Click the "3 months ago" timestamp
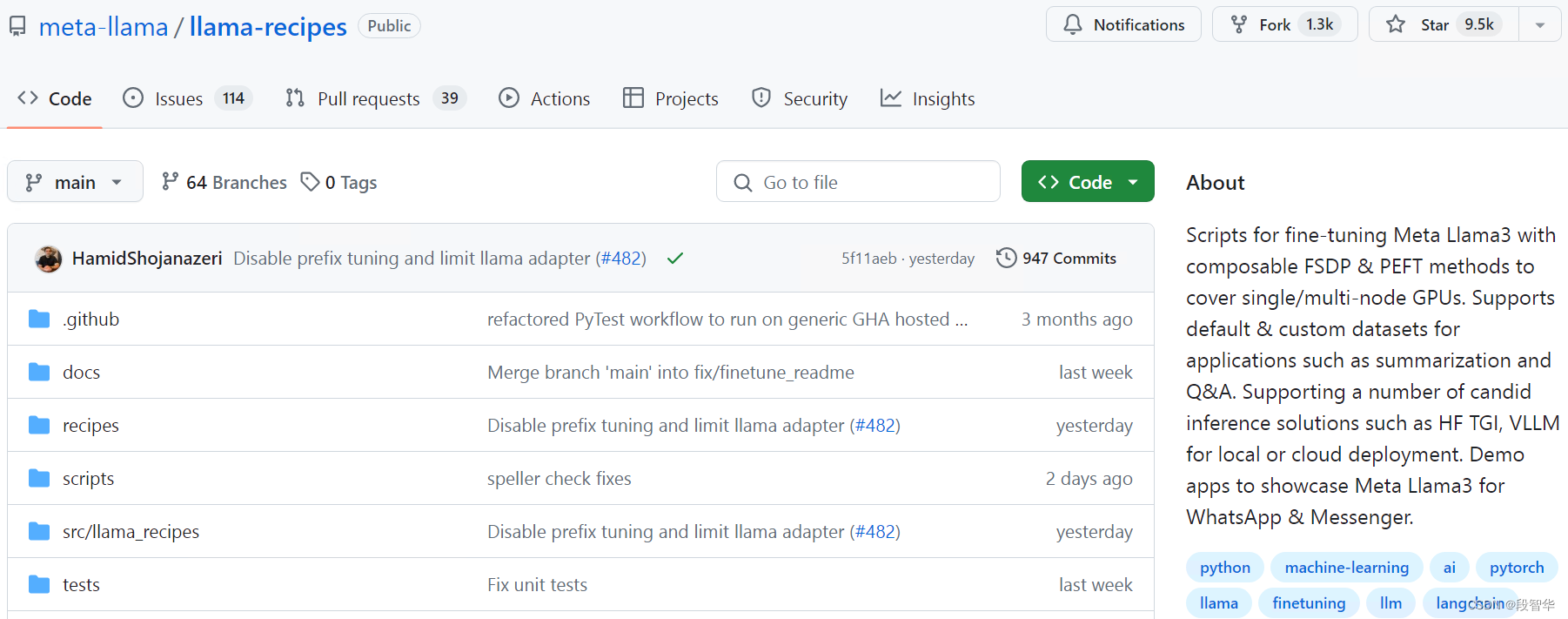The image size is (1568, 619). click(x=1077, y=320)
